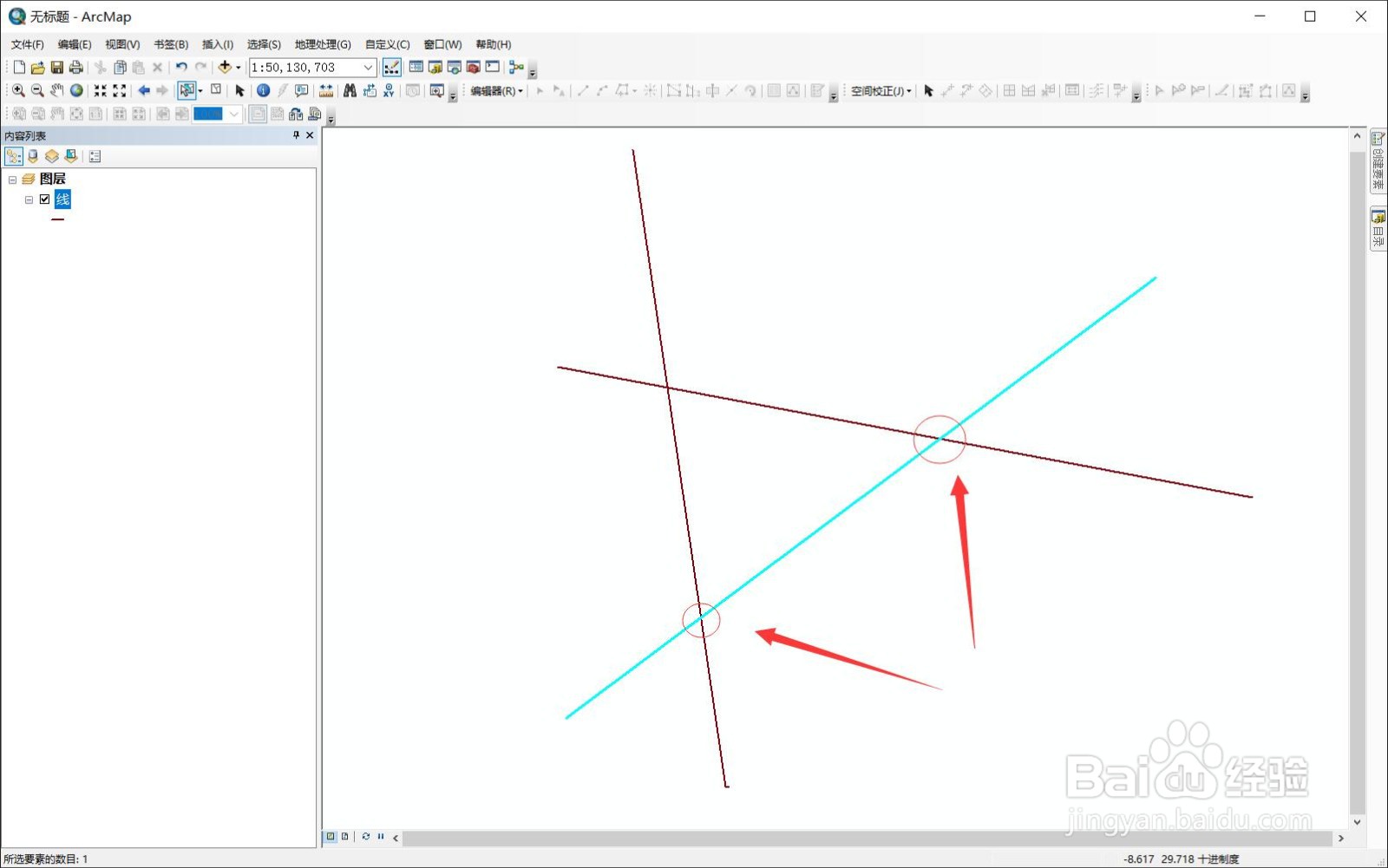
Task: Open the Find binoculars tool
Action: click(x=350, y=90)
